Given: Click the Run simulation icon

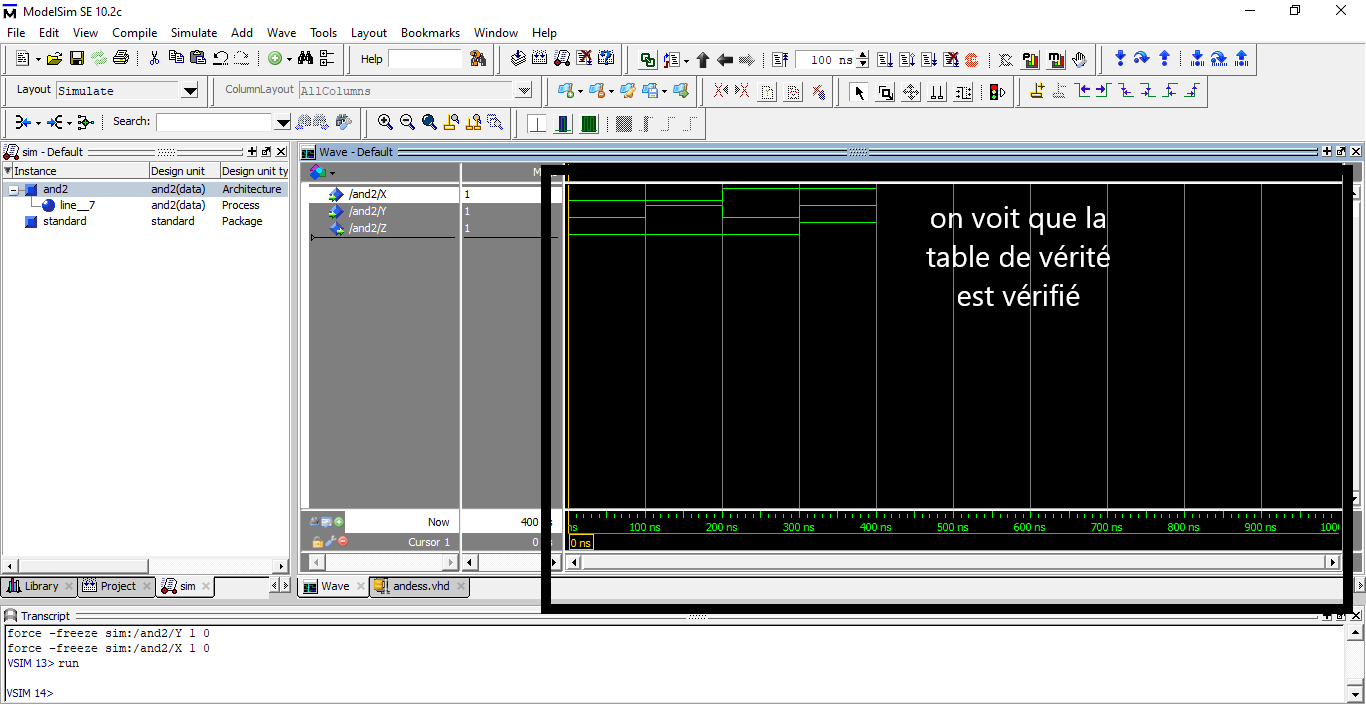Looking at the screenshot, I should click(884, 58).
